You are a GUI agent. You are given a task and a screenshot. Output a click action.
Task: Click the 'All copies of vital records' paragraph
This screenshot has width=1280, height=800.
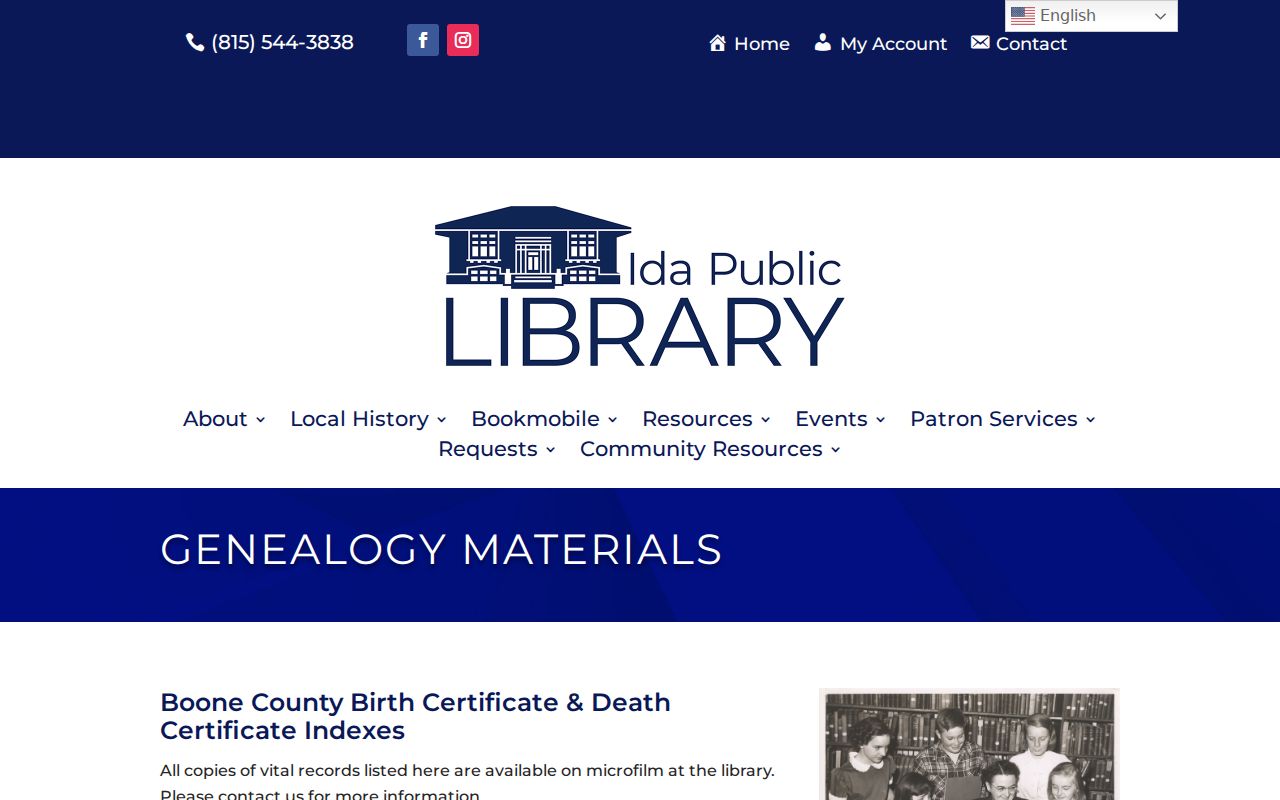467,783
